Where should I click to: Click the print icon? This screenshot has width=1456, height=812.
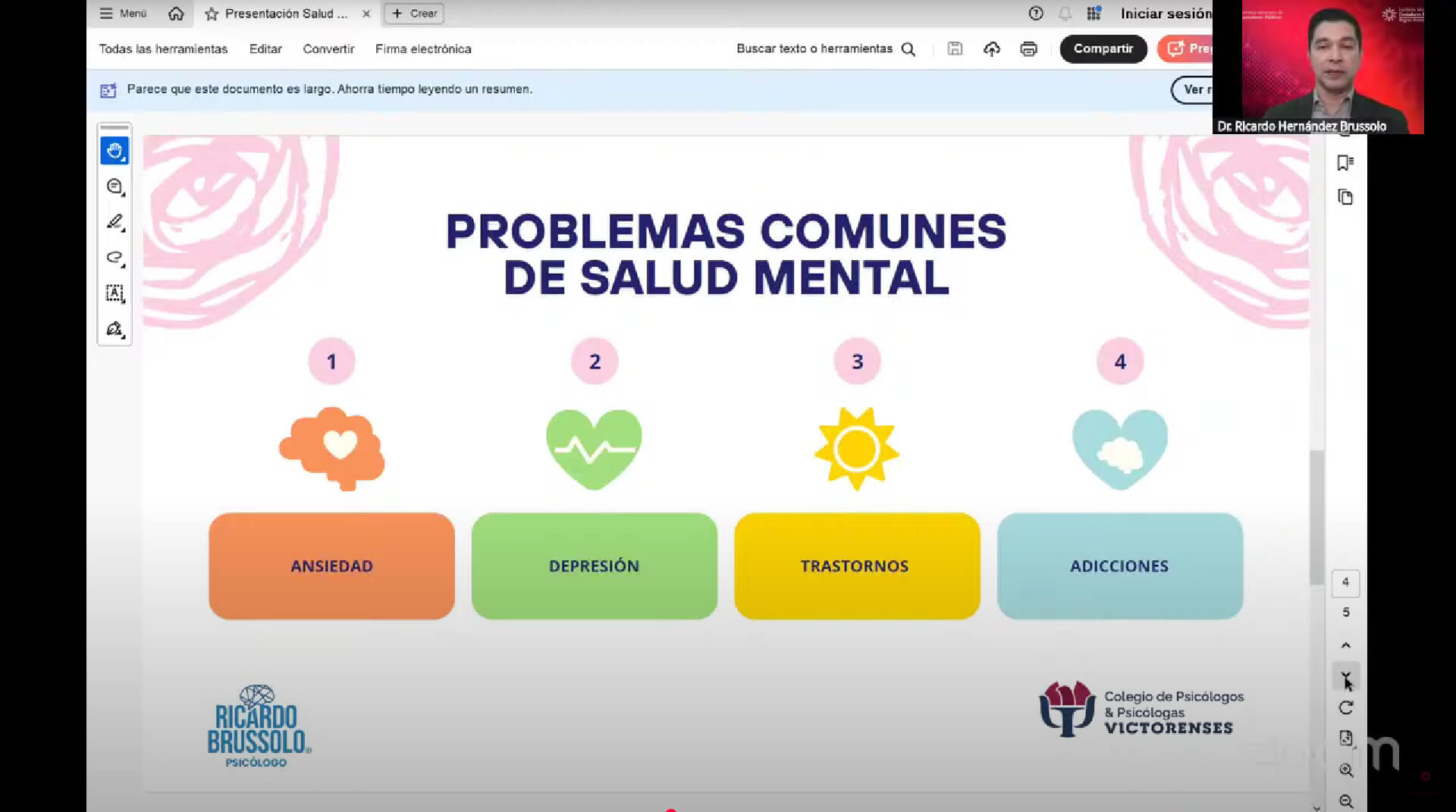click(x=1028, y=49)
